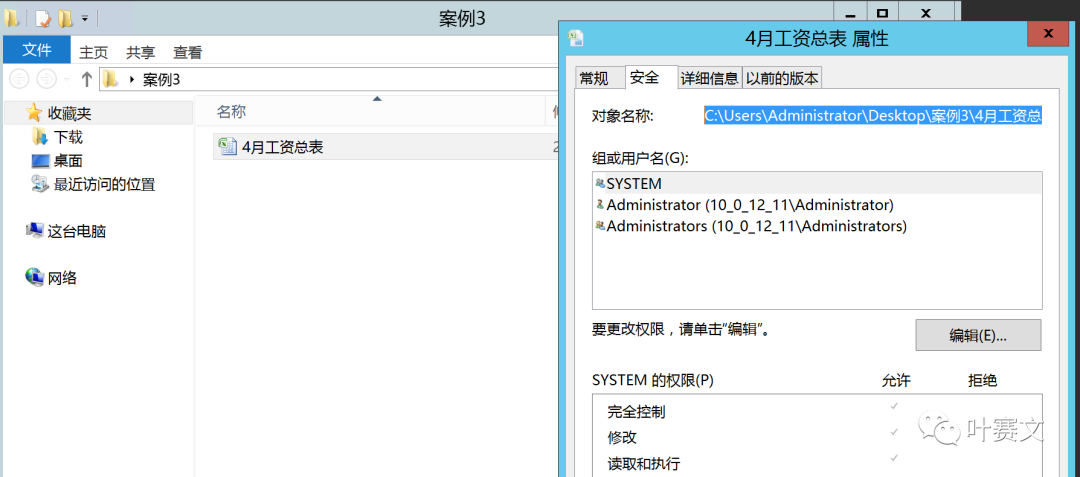The width and height of the screenshot is (1080, 477).
Task: Click the properties quick access icon
Action: tap(43, 18)
